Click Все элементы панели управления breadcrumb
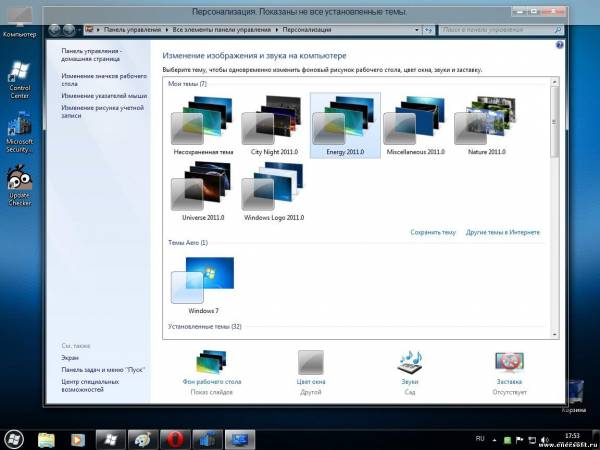Viewport: 600px width, 450px height. [x=222, y=30]
